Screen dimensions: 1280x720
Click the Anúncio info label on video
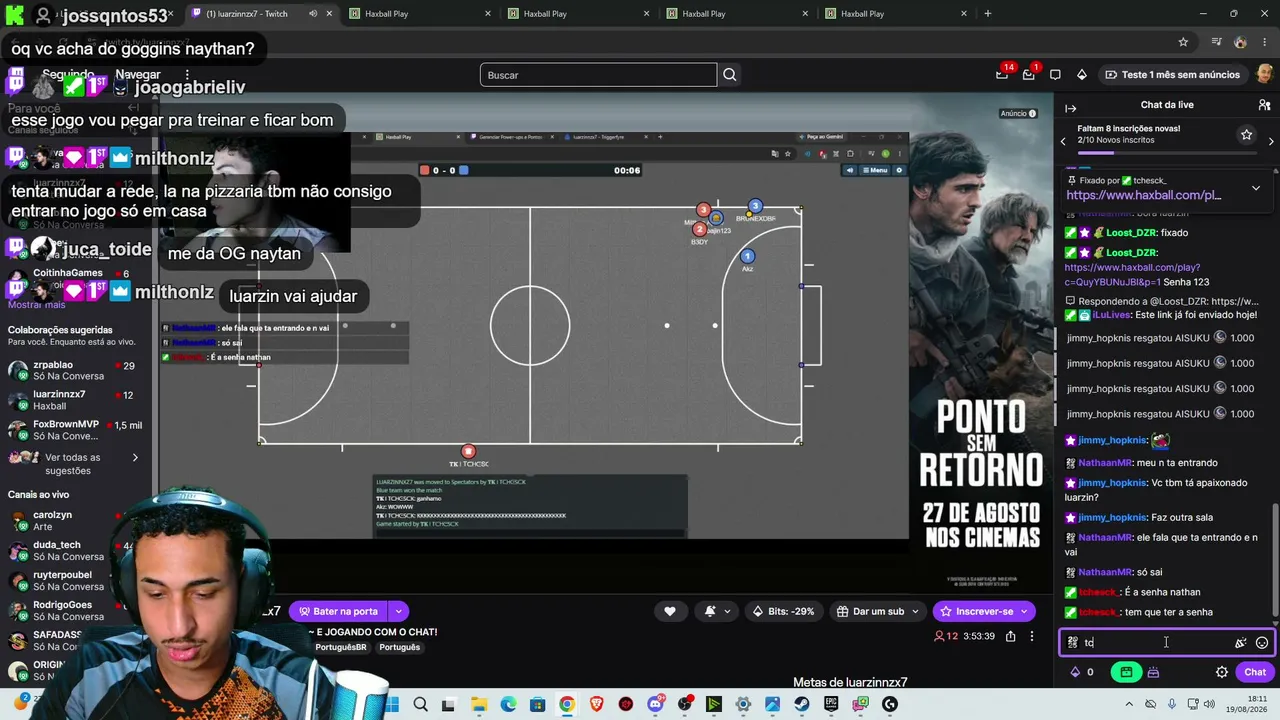[1017, 113]
